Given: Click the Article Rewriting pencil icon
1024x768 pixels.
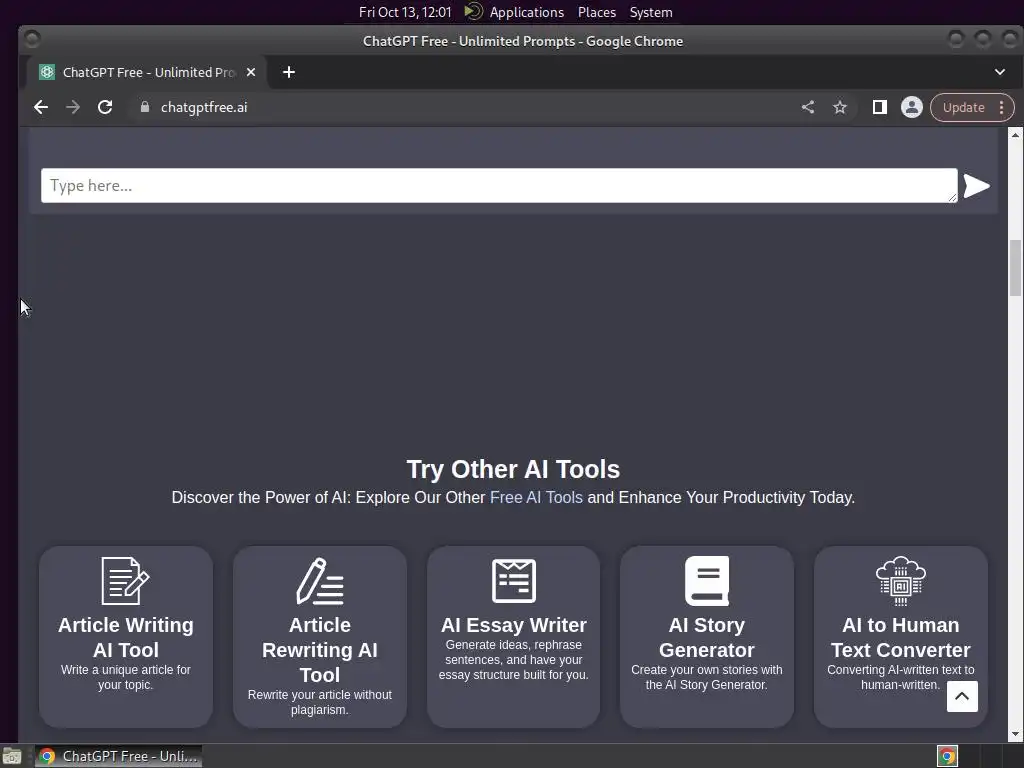Looking at the screenshot, I should tap(319, 581).
